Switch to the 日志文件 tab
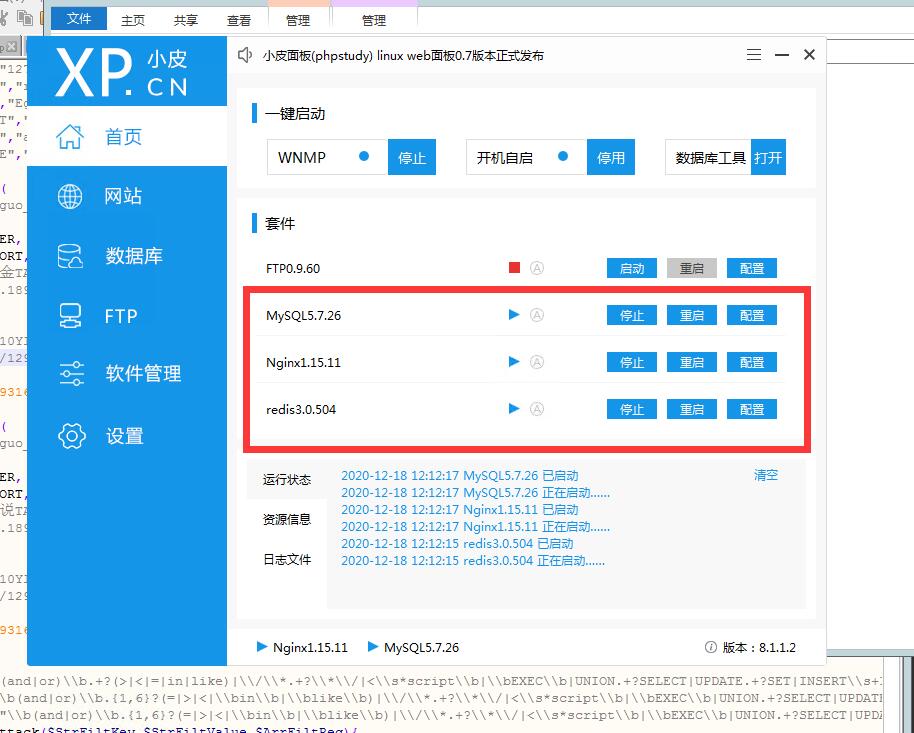 (x=287, y=560)
